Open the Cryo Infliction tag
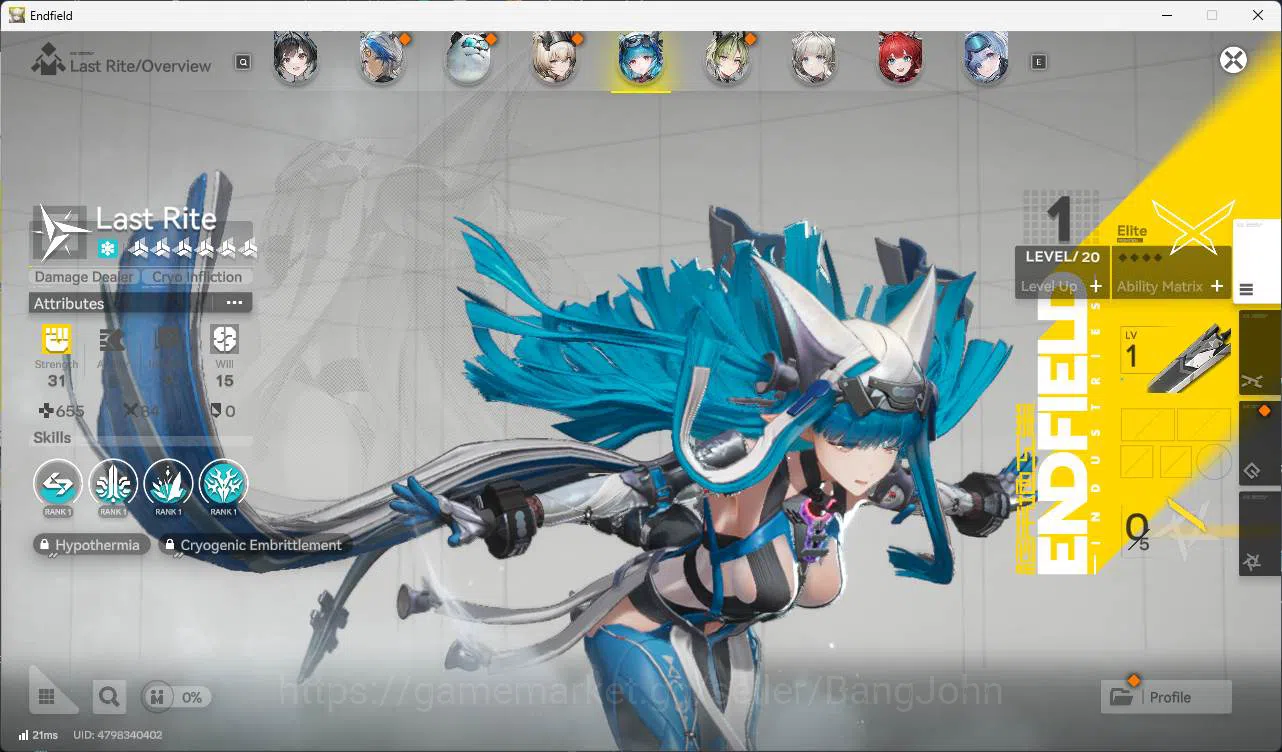 coord(197,277)
